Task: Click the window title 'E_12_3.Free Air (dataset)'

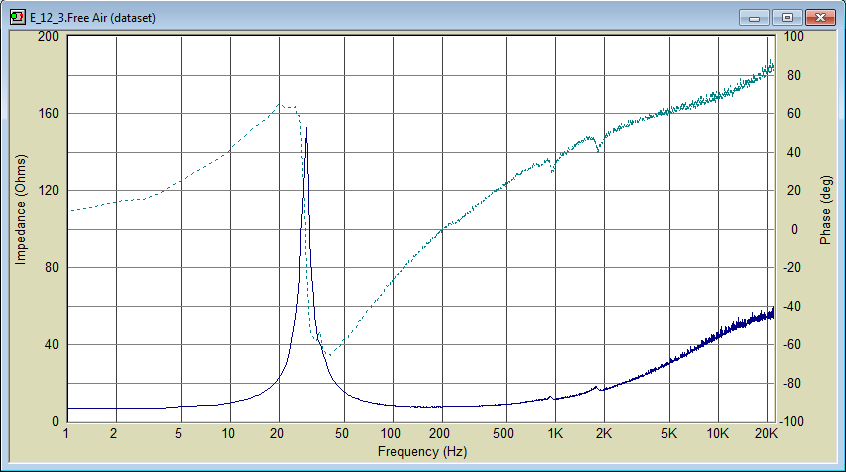Action: 93,18
